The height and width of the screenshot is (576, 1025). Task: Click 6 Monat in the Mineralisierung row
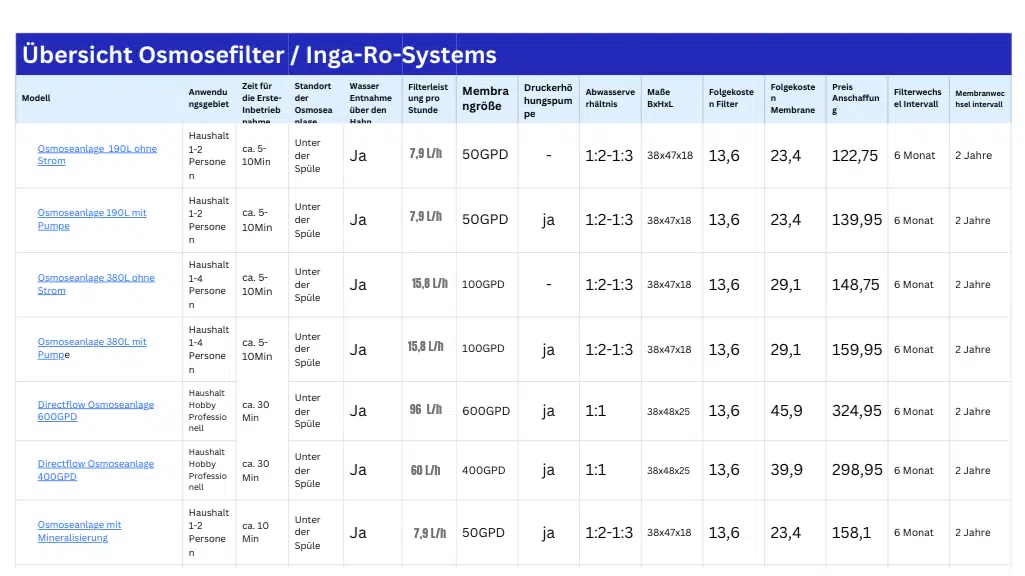click(x=914, y=533)
